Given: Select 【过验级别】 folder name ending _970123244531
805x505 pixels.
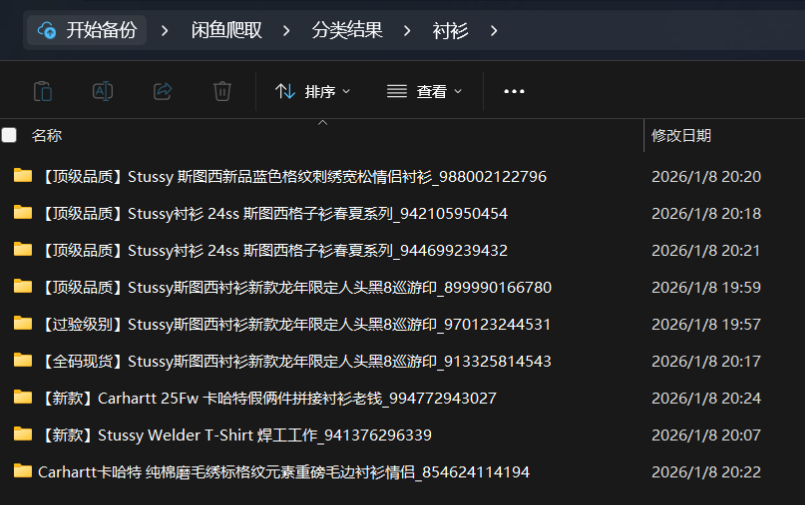Looking at the screenshot, I should (295, 324).
